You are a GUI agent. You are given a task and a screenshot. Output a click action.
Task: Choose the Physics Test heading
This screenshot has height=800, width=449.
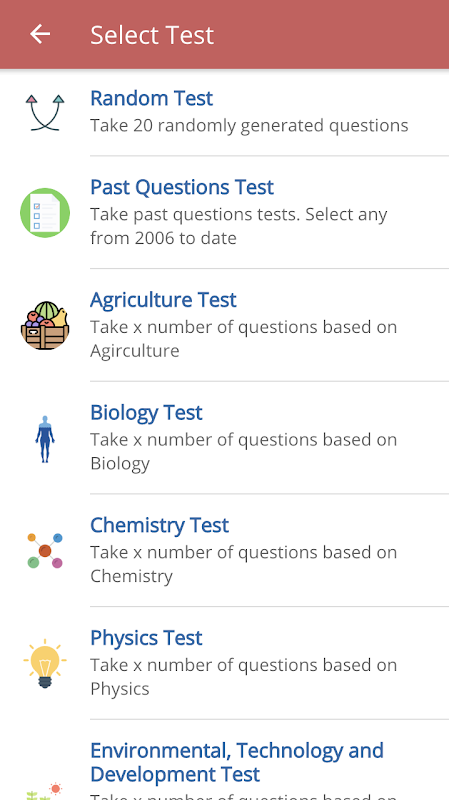[146, 638]
